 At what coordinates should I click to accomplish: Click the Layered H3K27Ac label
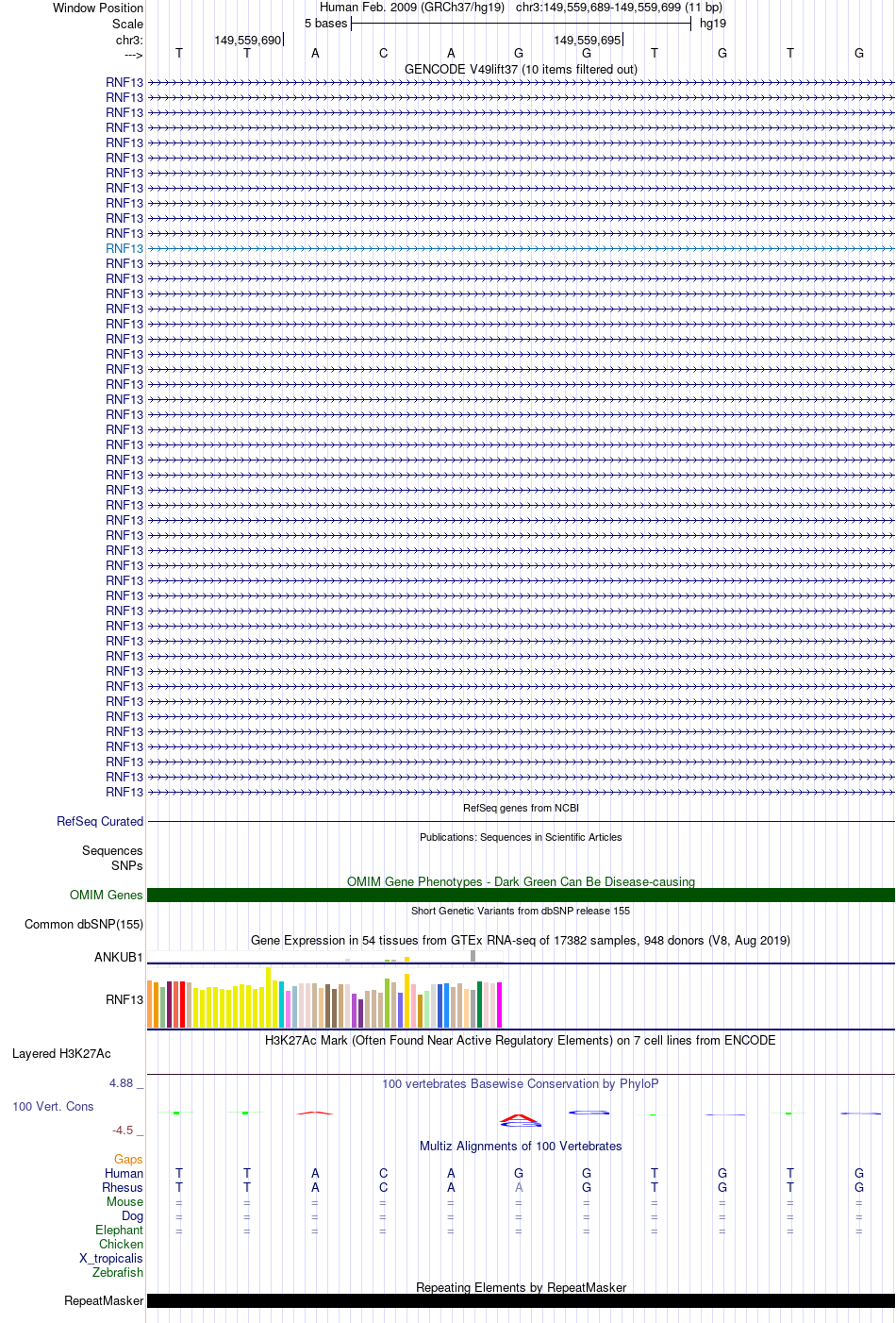[x=61, y=1053]
